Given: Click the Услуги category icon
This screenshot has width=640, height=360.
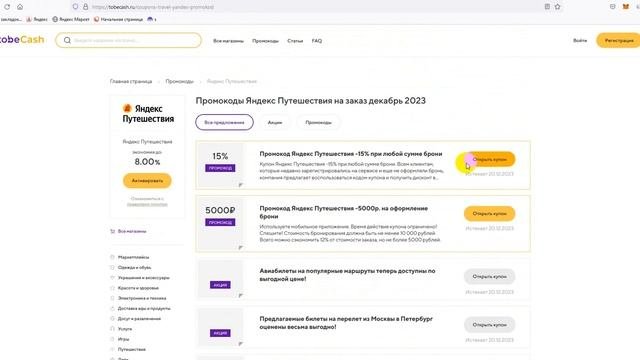Looking at the screenshot, I should point(112,329).
